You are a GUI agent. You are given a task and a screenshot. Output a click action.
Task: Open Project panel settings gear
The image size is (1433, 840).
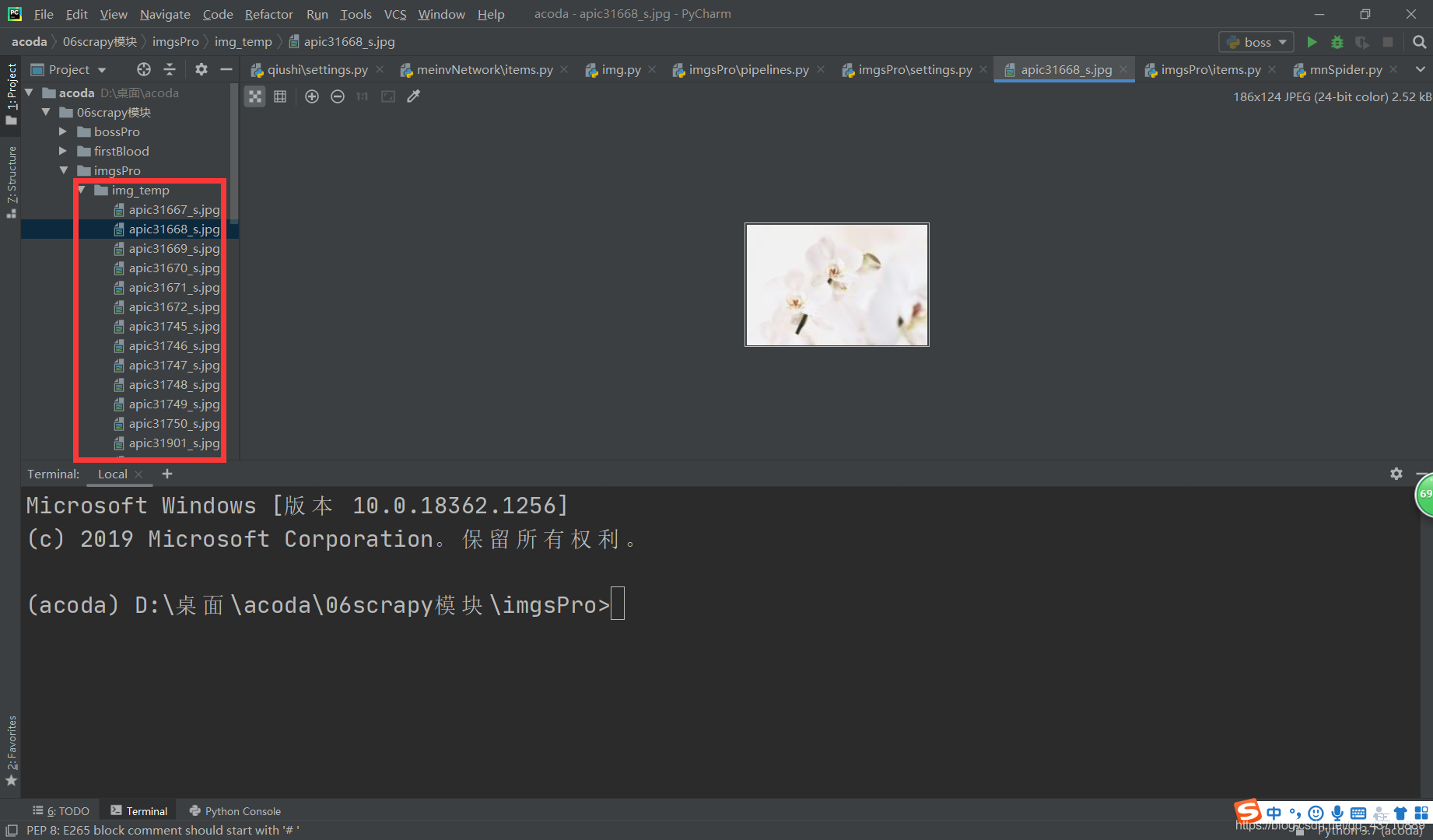[201, 69]
